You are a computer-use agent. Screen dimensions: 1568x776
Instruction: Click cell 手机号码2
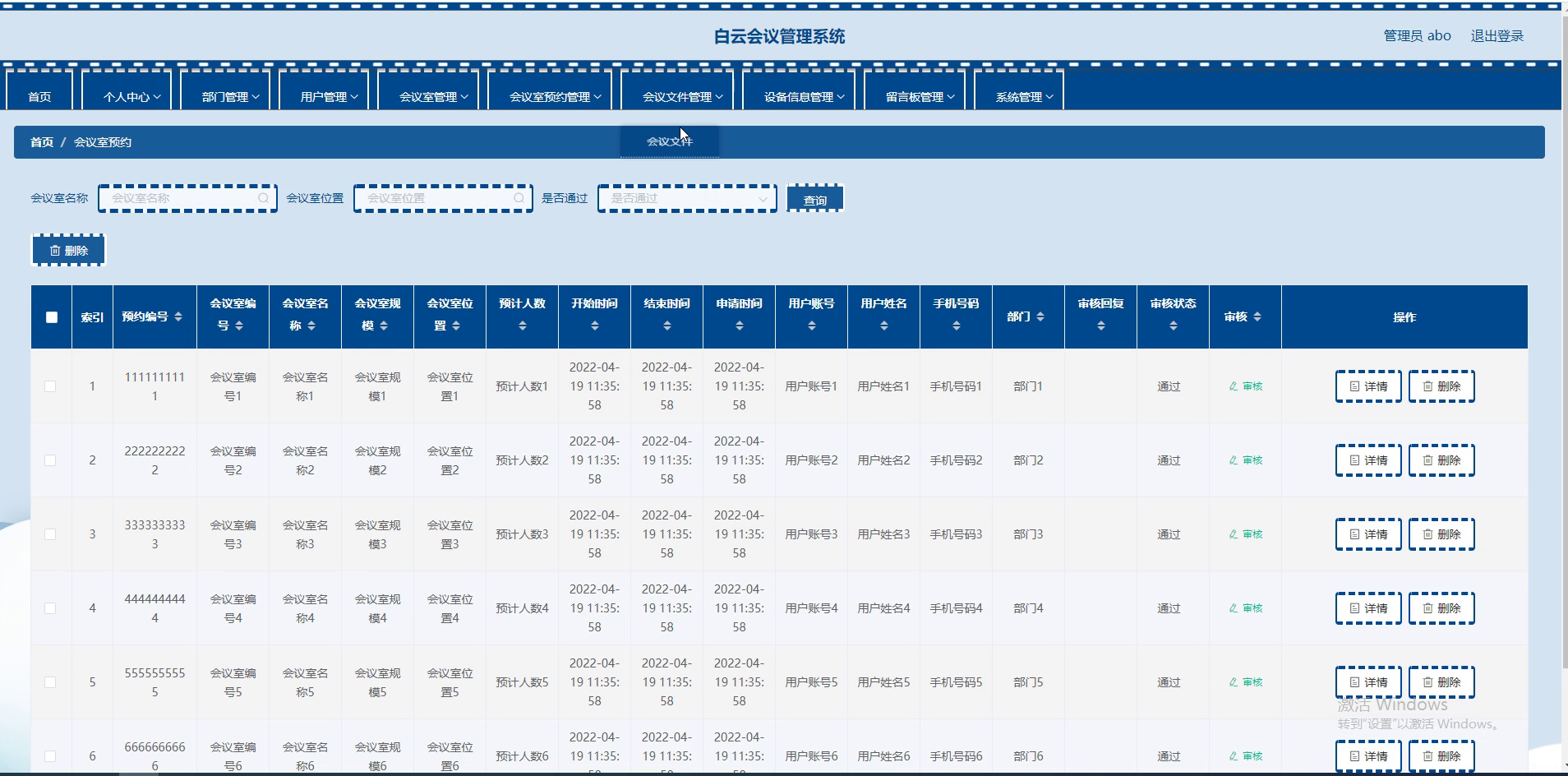956,460
